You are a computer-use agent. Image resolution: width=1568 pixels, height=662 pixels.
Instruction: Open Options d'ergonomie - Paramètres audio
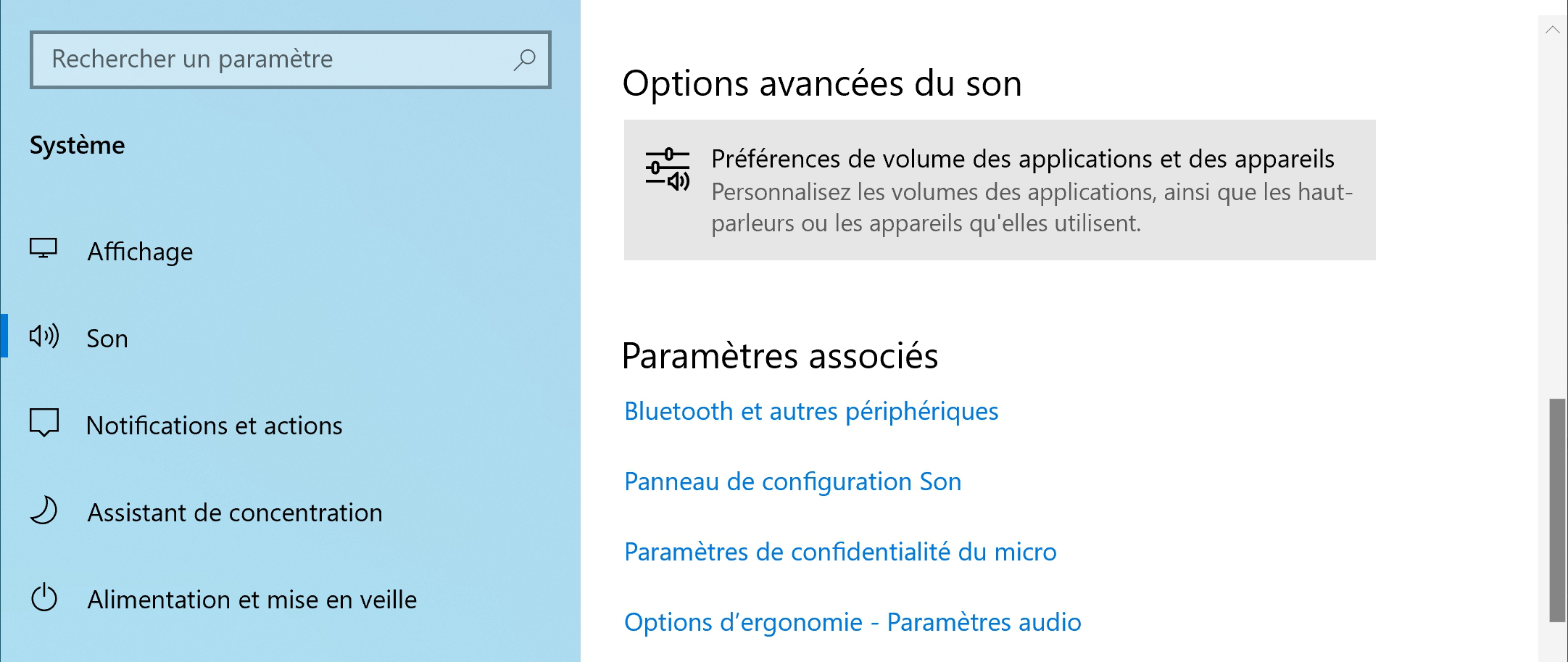pyautogui.click(x=853, y=622)
